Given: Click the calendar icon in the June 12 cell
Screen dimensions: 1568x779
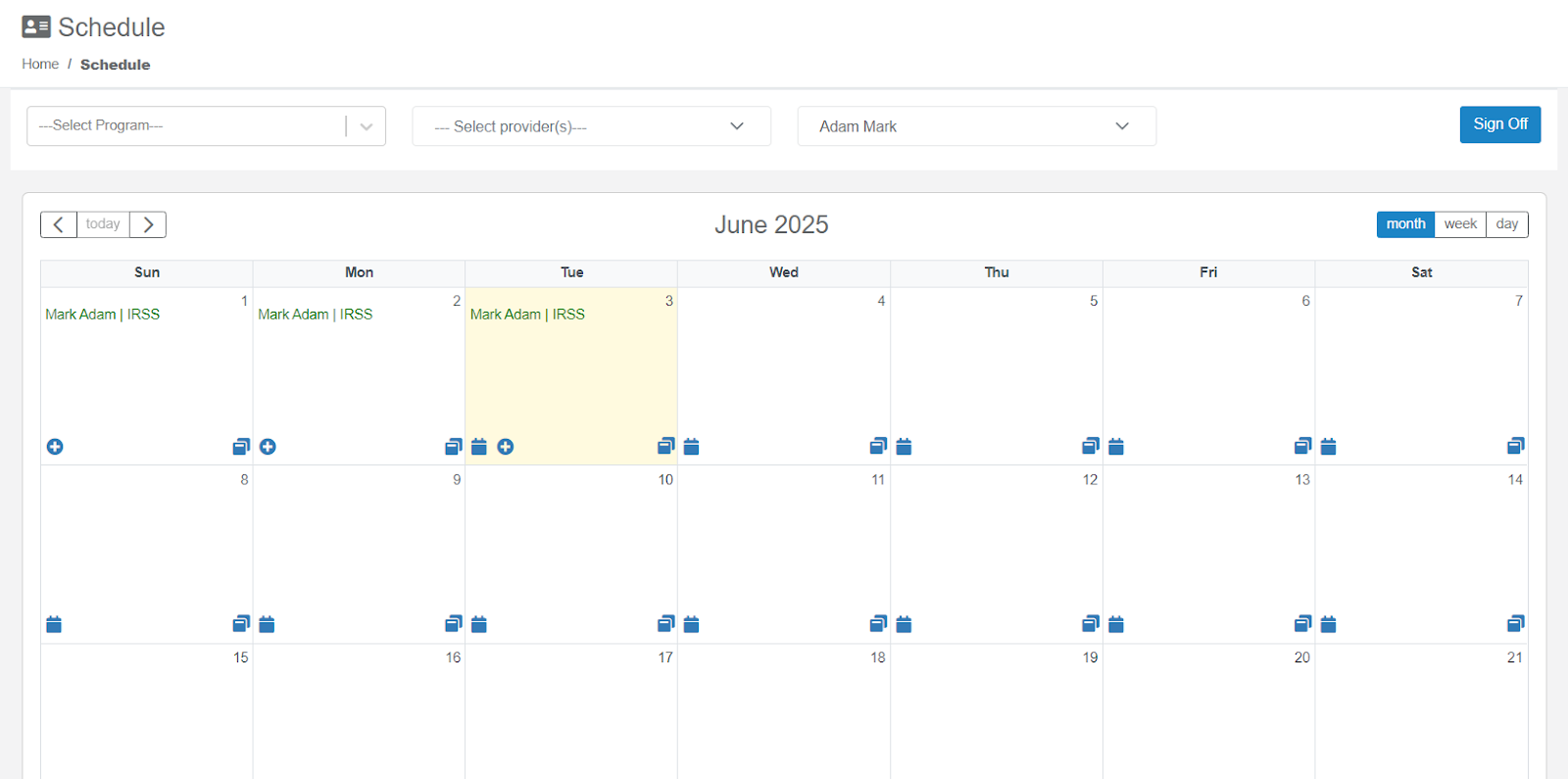Looking at the screenshot, I should pos(904,624).
